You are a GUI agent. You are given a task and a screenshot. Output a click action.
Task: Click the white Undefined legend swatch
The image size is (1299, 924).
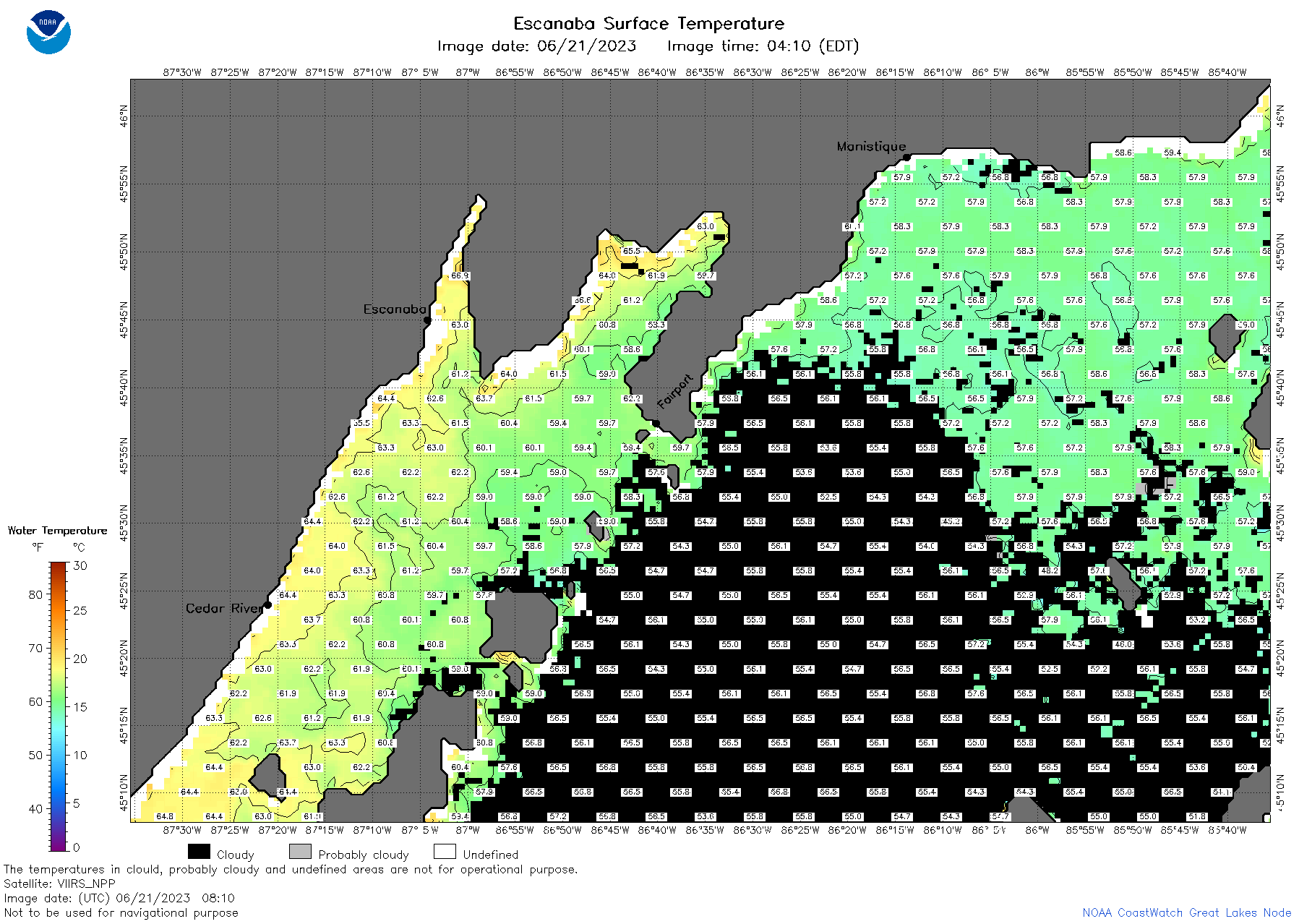[x=445, y=852]
